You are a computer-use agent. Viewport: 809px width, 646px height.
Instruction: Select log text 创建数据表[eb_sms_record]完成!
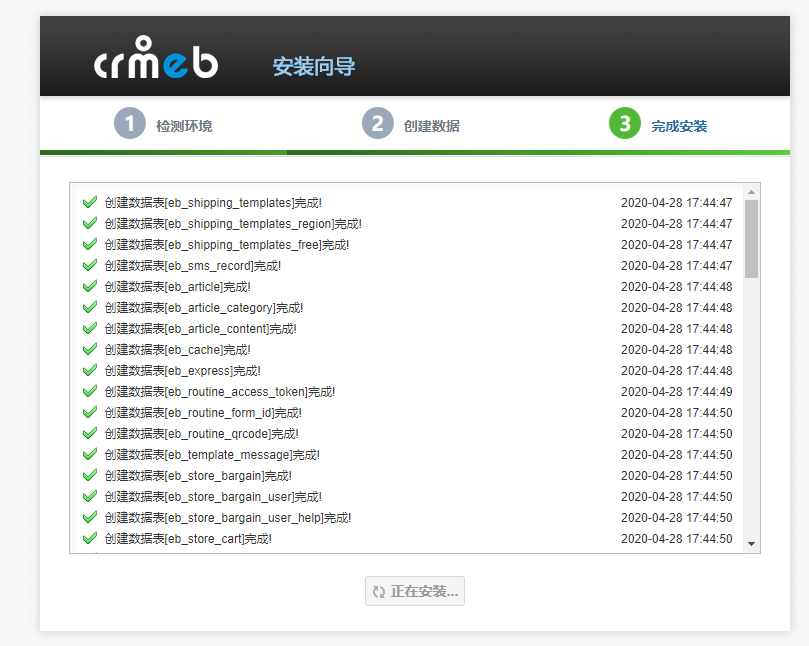(193, 266)
